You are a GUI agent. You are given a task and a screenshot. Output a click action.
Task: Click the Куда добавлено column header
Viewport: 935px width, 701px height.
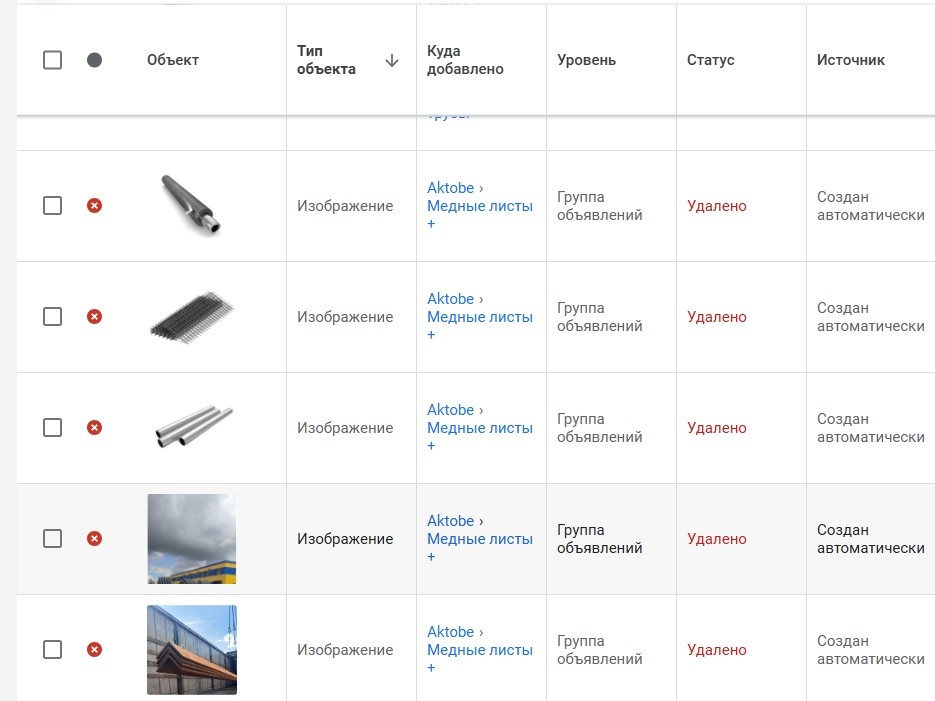tap(465, 60)
